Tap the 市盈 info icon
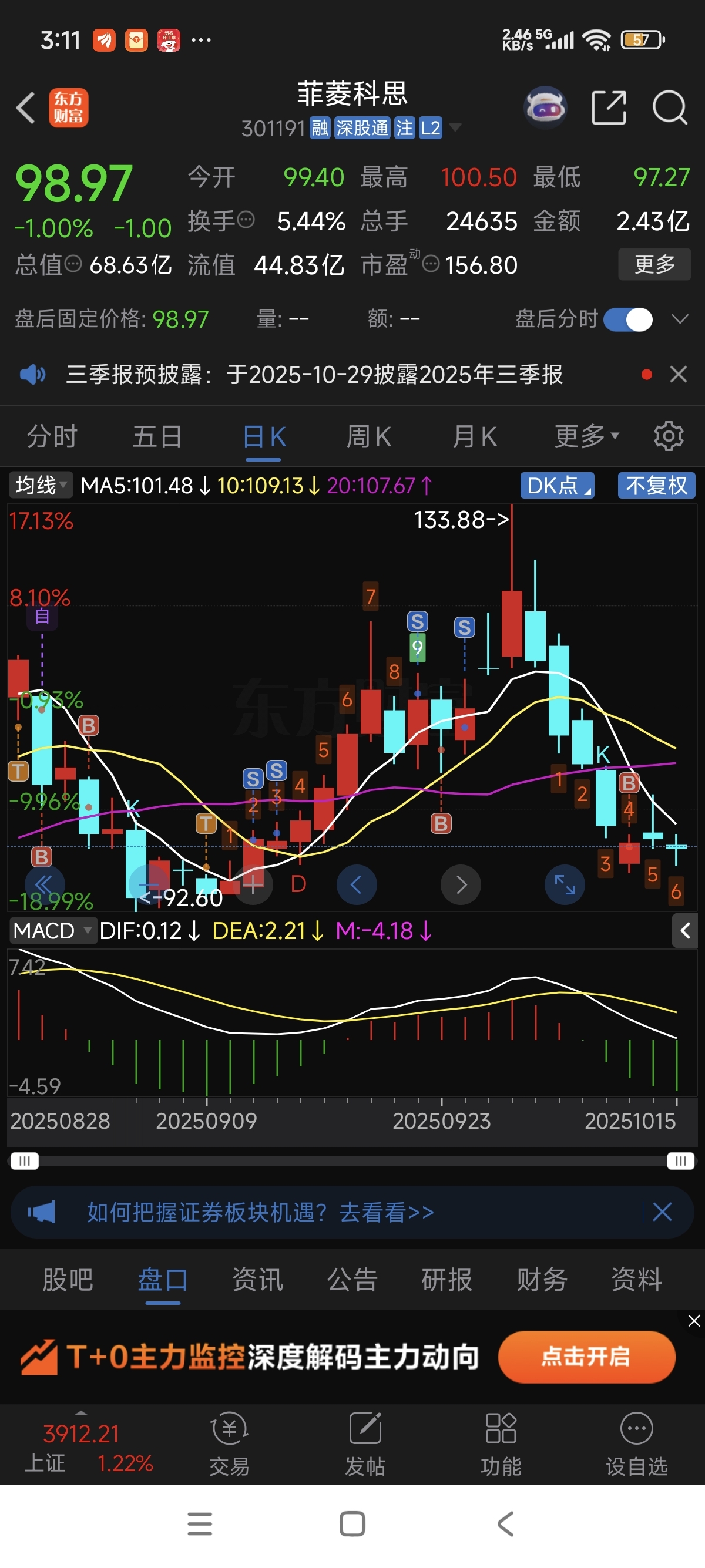Screen dimensions: 705x1568 tap(431, 264)
